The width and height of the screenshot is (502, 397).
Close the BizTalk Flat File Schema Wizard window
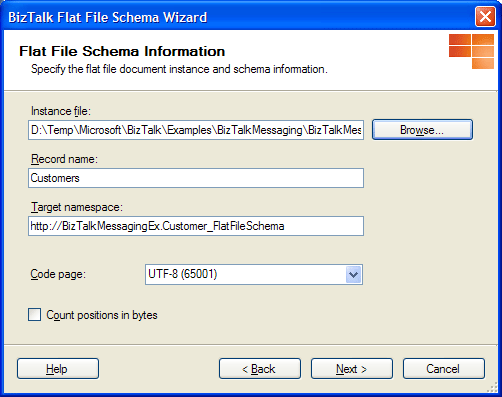[x=485, y=16]
